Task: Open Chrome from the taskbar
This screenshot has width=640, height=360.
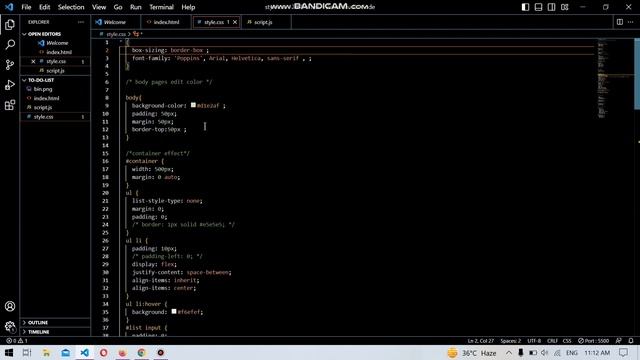Action: [141, 353]
